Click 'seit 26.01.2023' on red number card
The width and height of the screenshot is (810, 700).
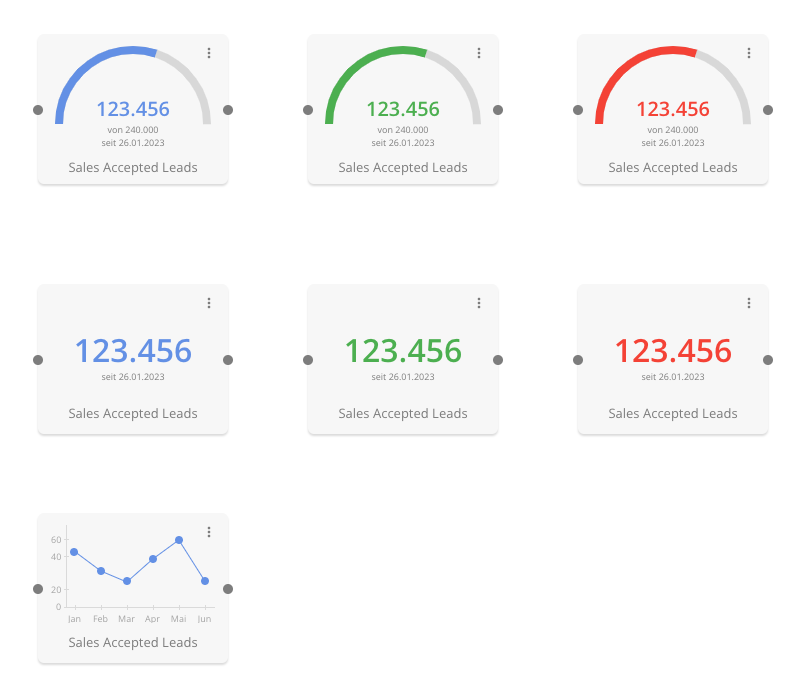click(673, 377)
